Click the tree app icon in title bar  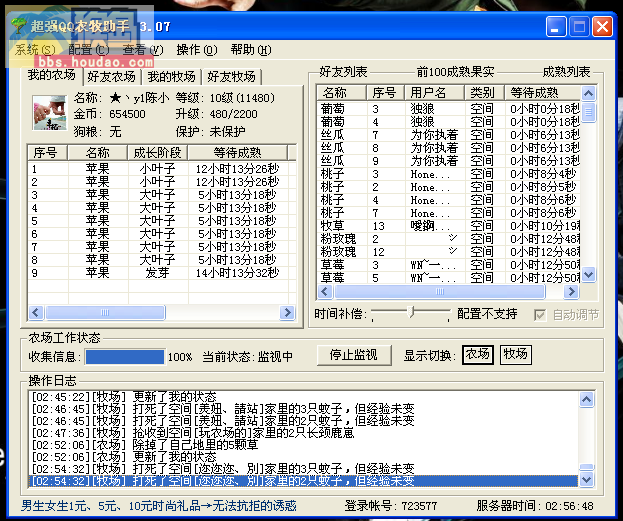[x=18, y=26]
